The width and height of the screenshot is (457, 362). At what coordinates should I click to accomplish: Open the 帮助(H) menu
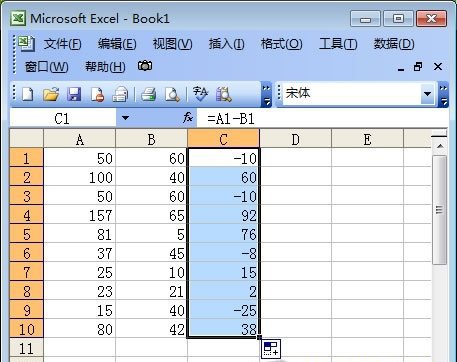click(105, 67)
